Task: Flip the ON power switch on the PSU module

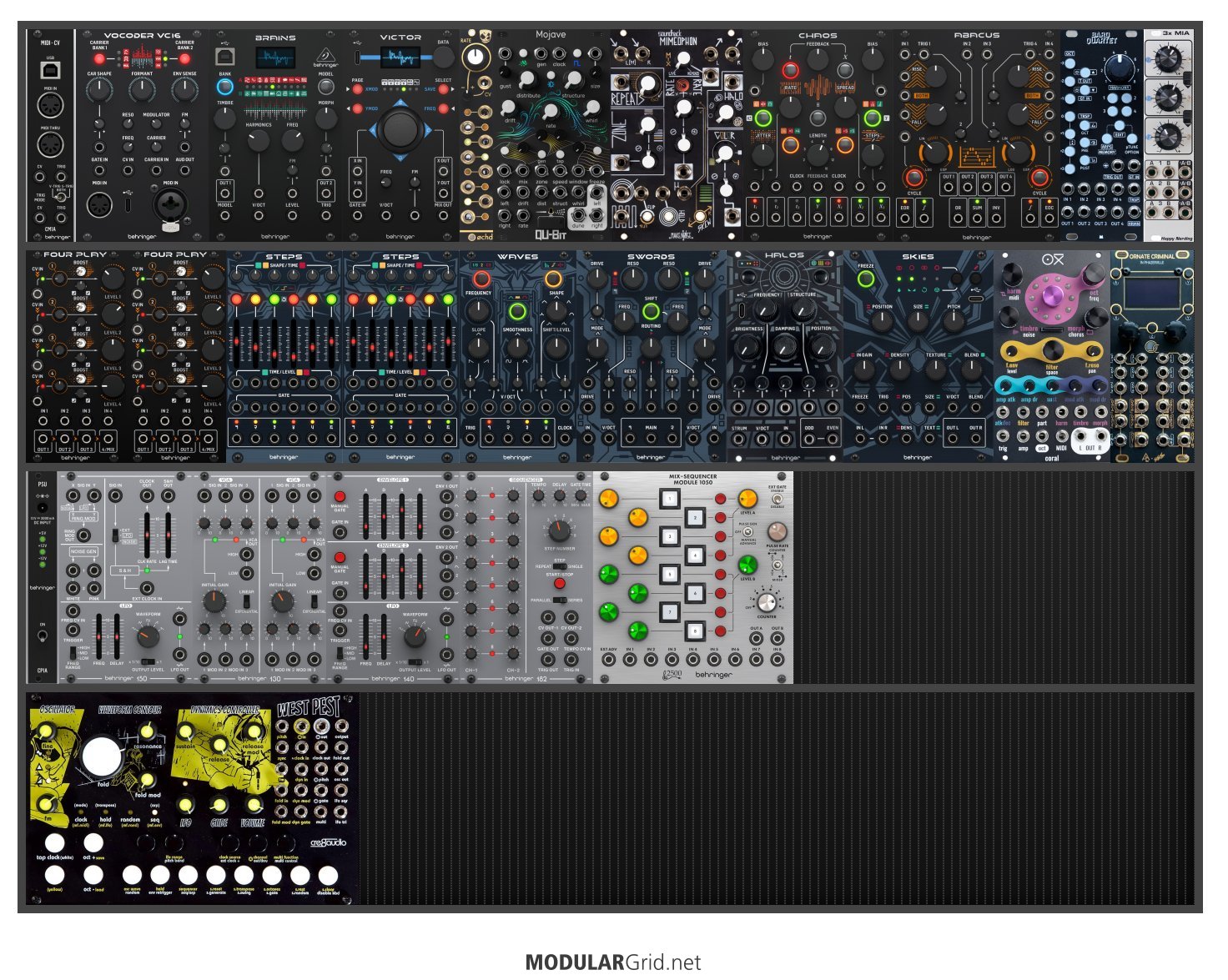Action: tap(42, 636)
